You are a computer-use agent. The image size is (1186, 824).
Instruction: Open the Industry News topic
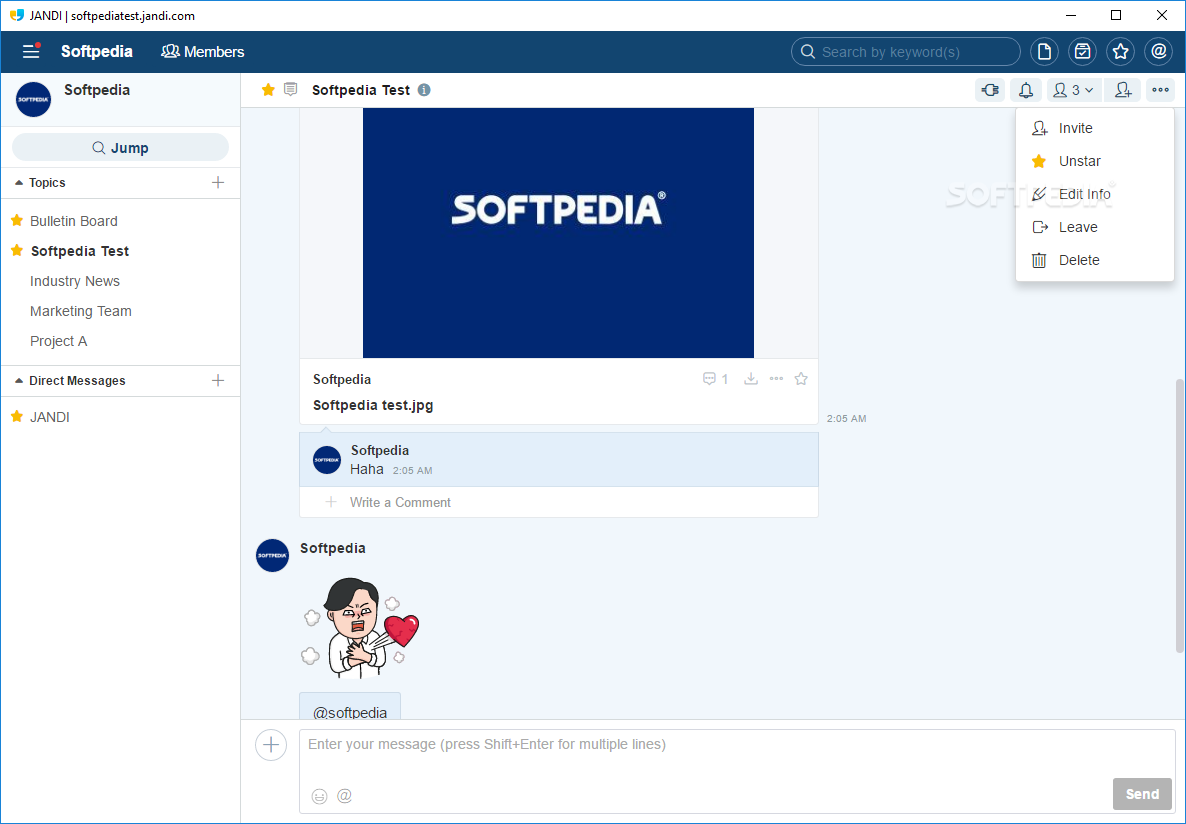74,281
